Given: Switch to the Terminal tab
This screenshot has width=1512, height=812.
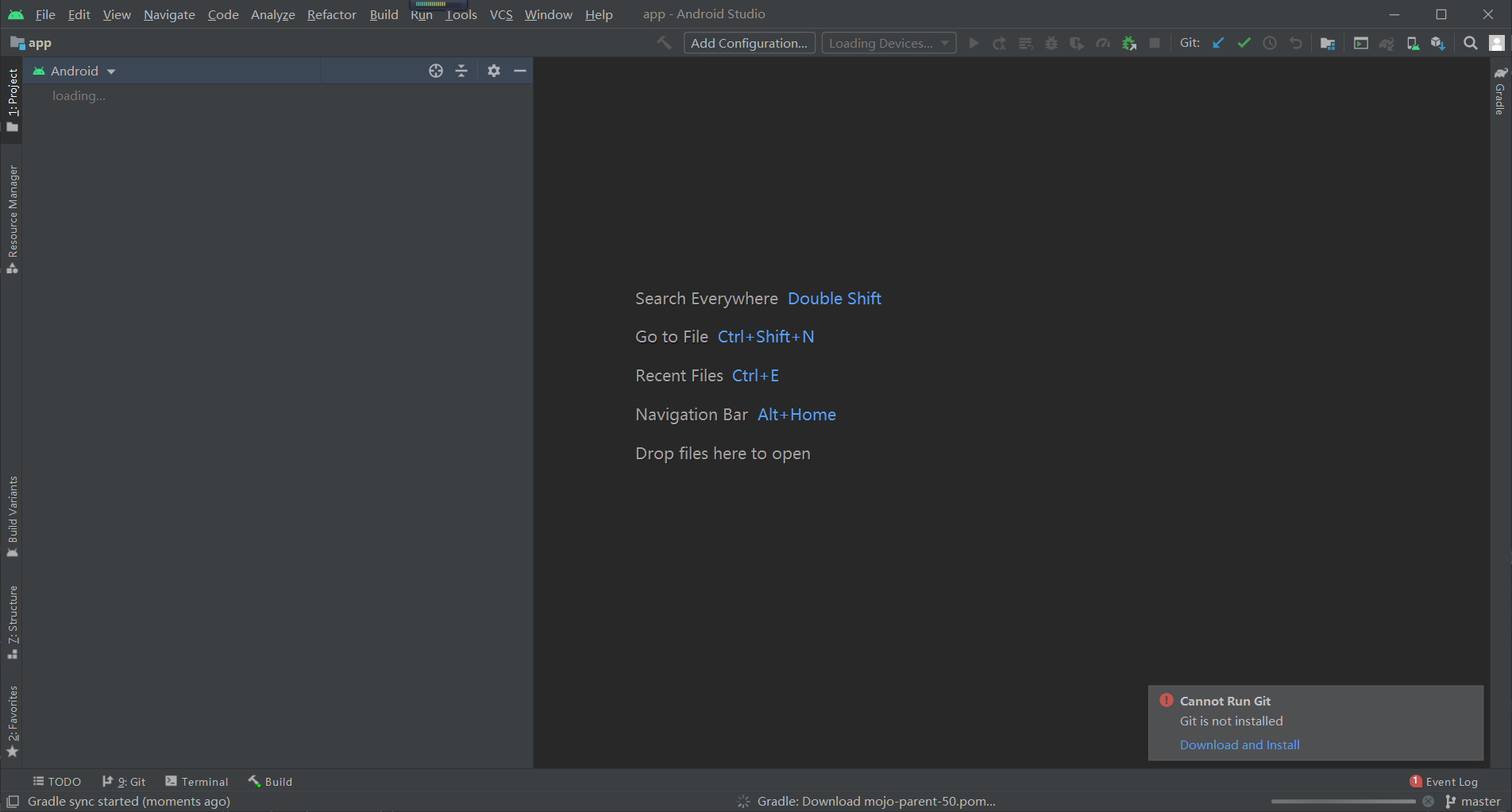Looking at the screenshot, I should (x=197, y=782).
